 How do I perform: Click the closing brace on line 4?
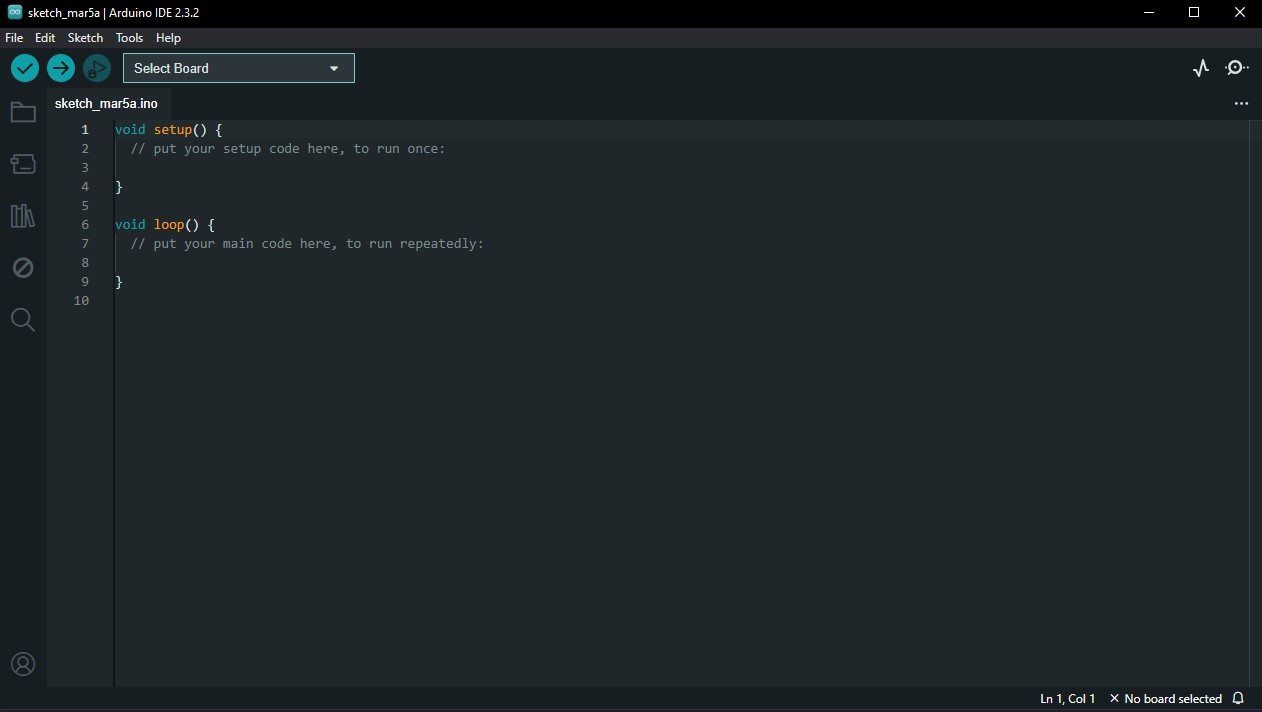pyautogui.click(x=119, y=186)
